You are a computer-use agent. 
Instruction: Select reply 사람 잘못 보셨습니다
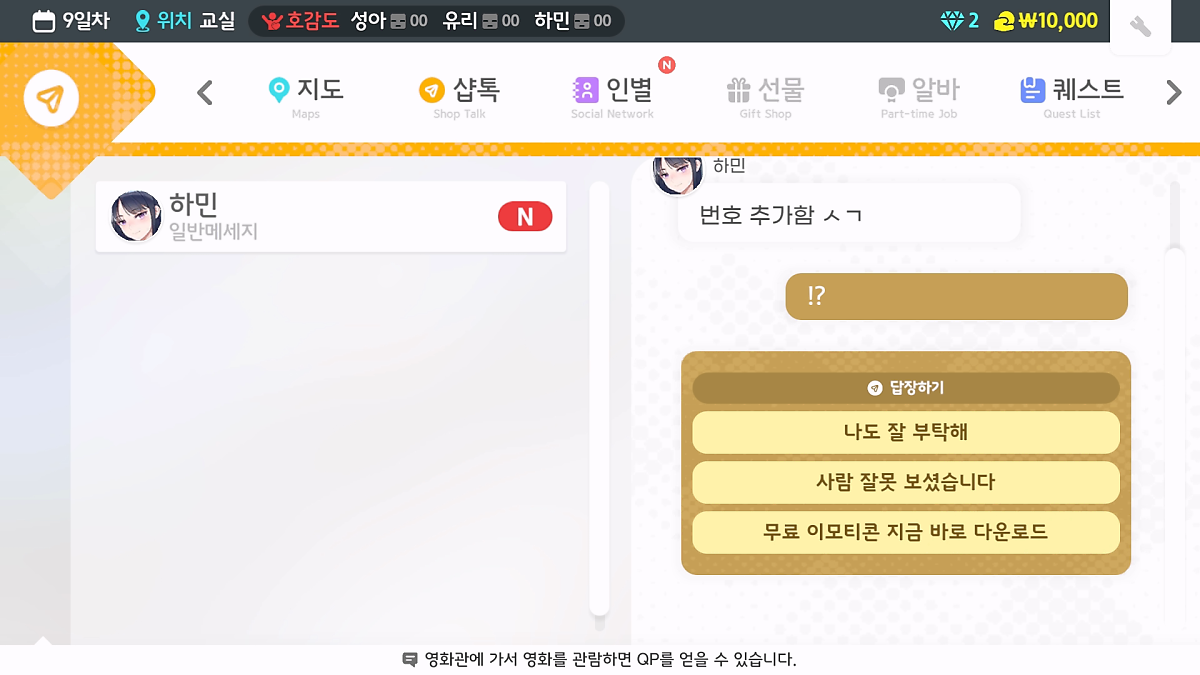(906, 482)
